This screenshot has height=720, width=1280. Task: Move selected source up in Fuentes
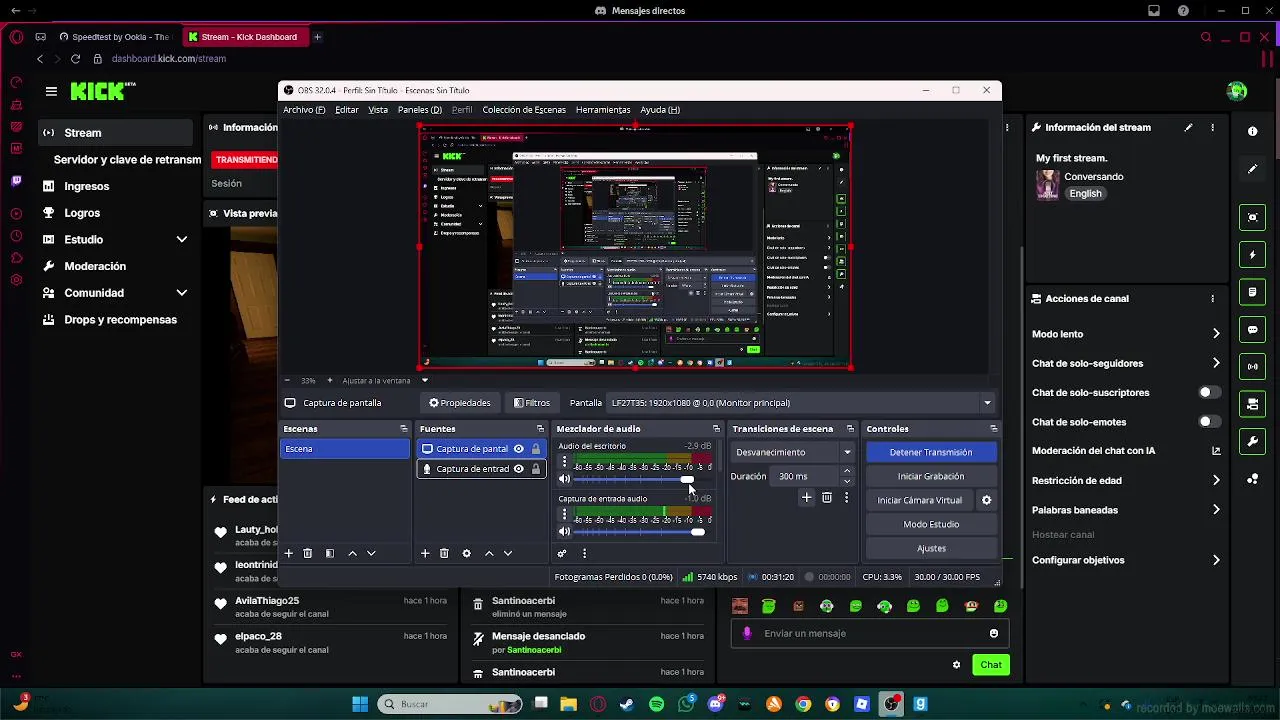point(489,553)
